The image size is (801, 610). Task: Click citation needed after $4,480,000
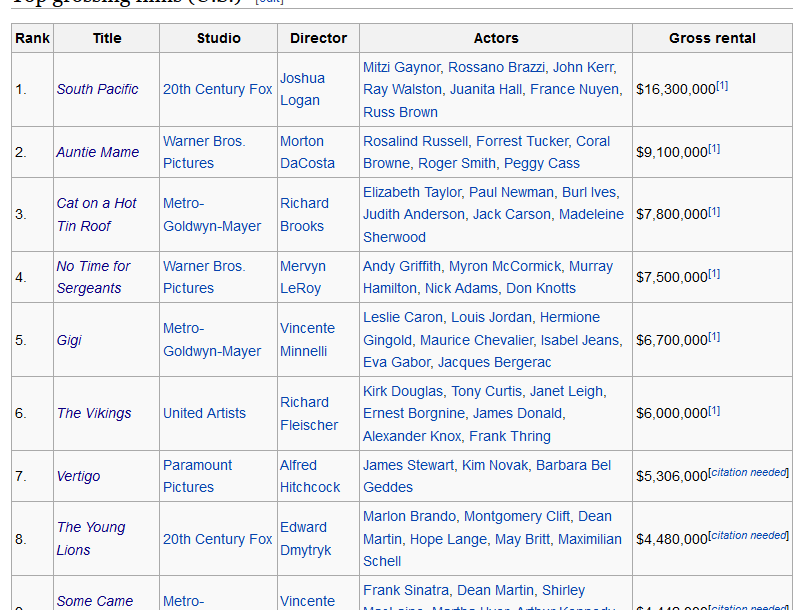coord(748,535)
